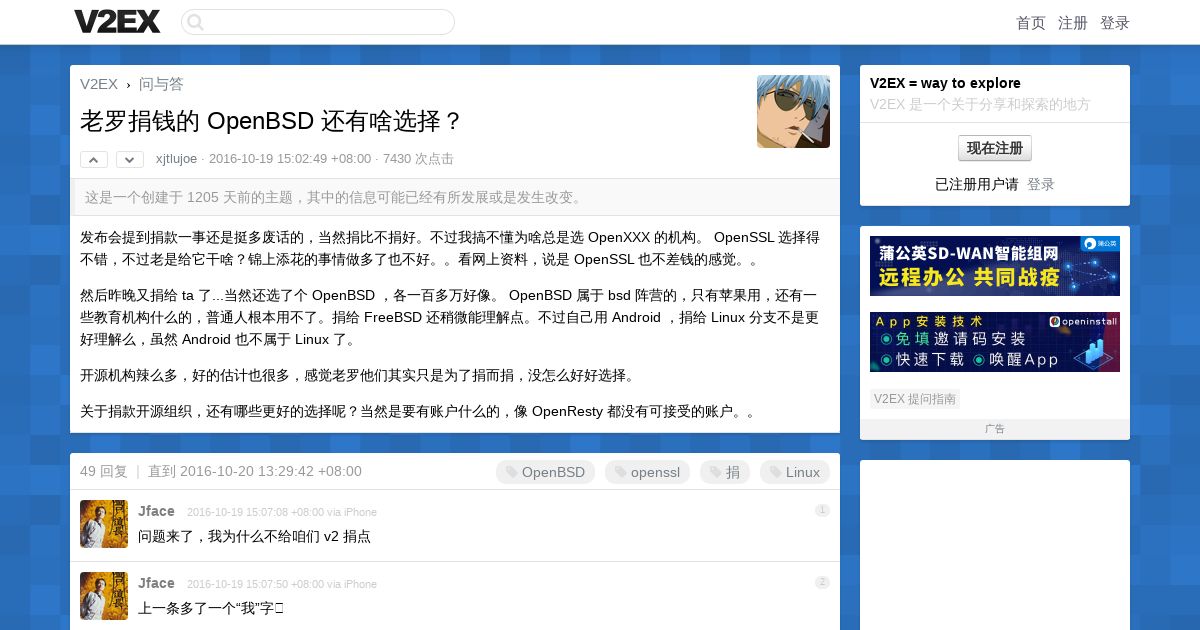This screenshot has width=1200, height=630.
Task: Open author xjtlujoe profile link
Action: coord(176,159)
